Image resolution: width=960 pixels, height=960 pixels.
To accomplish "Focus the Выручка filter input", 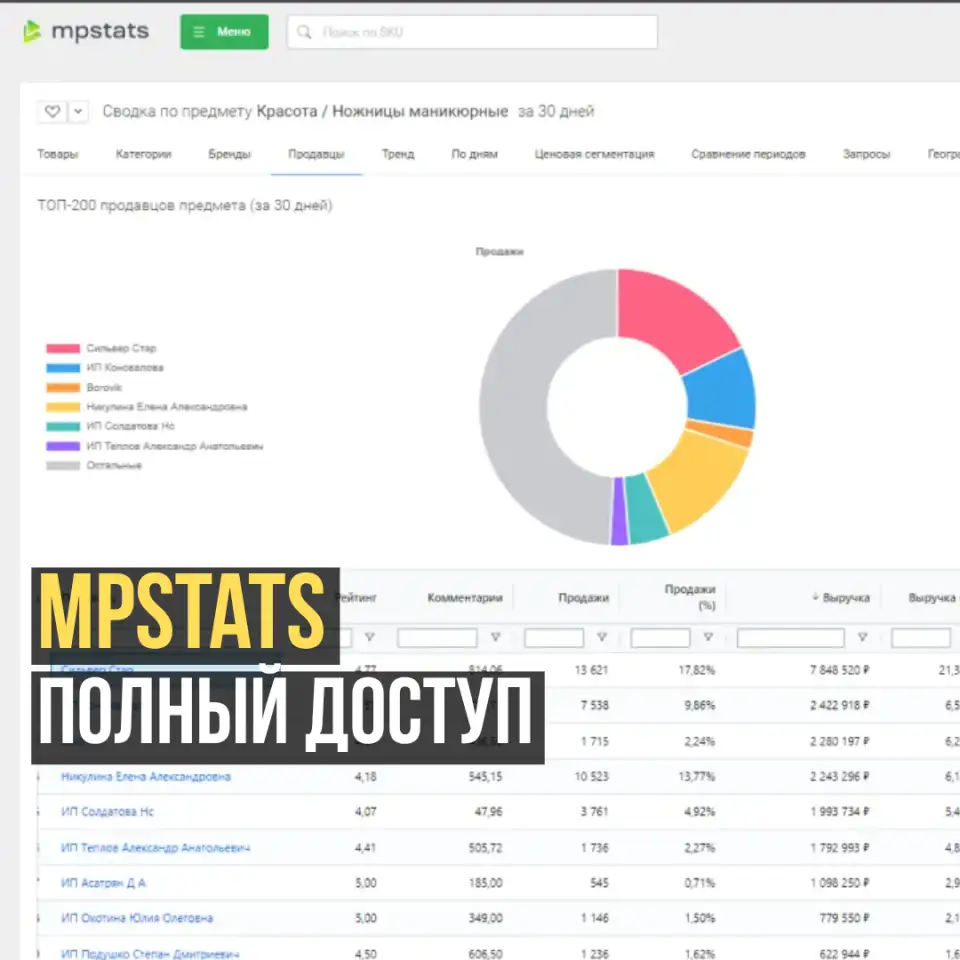I will pyautogui.click(x=791, y=638).
